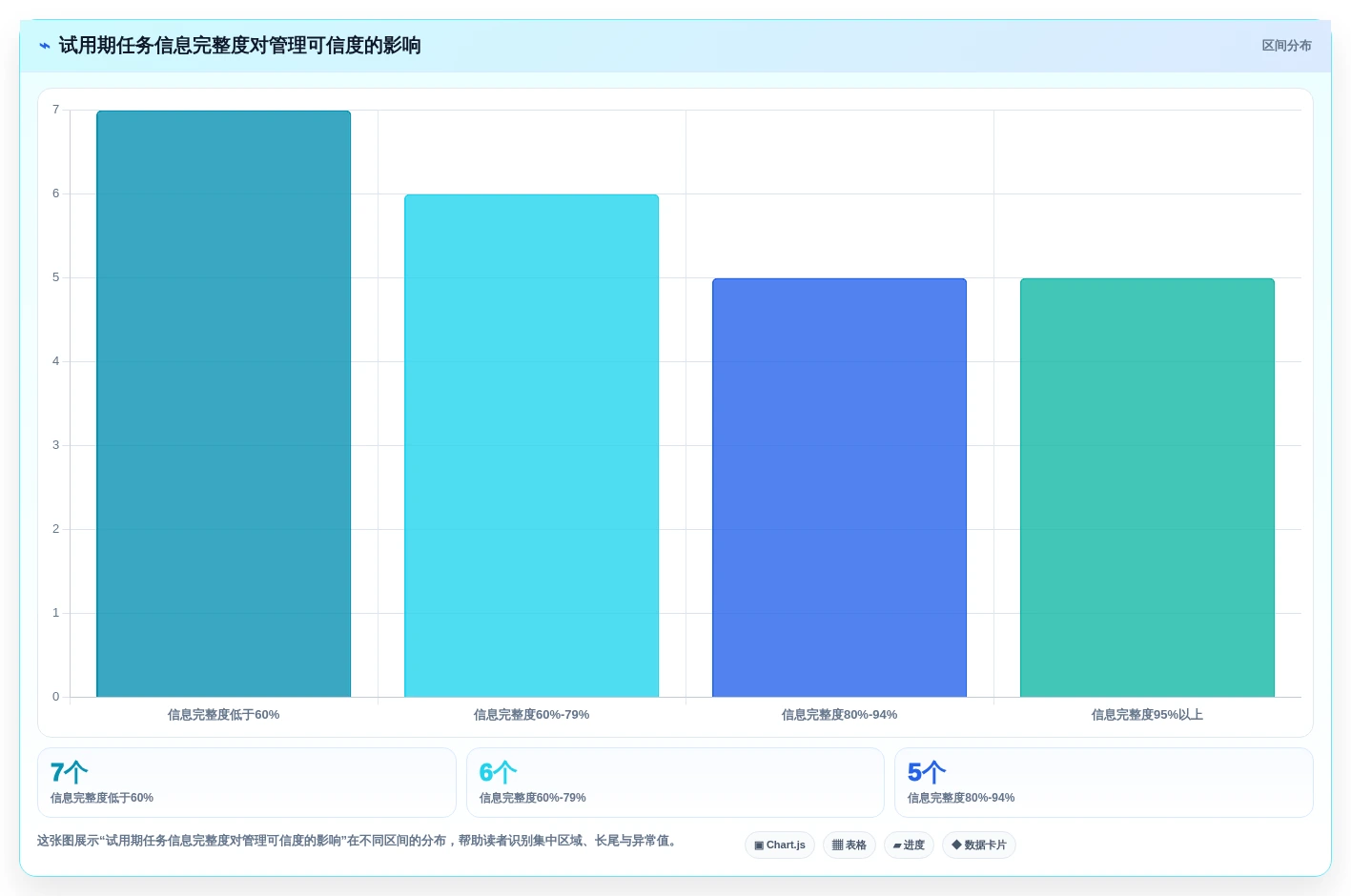
Task: Click the green bar for 信息完整度95%以上
Action: pos(1147,488)
